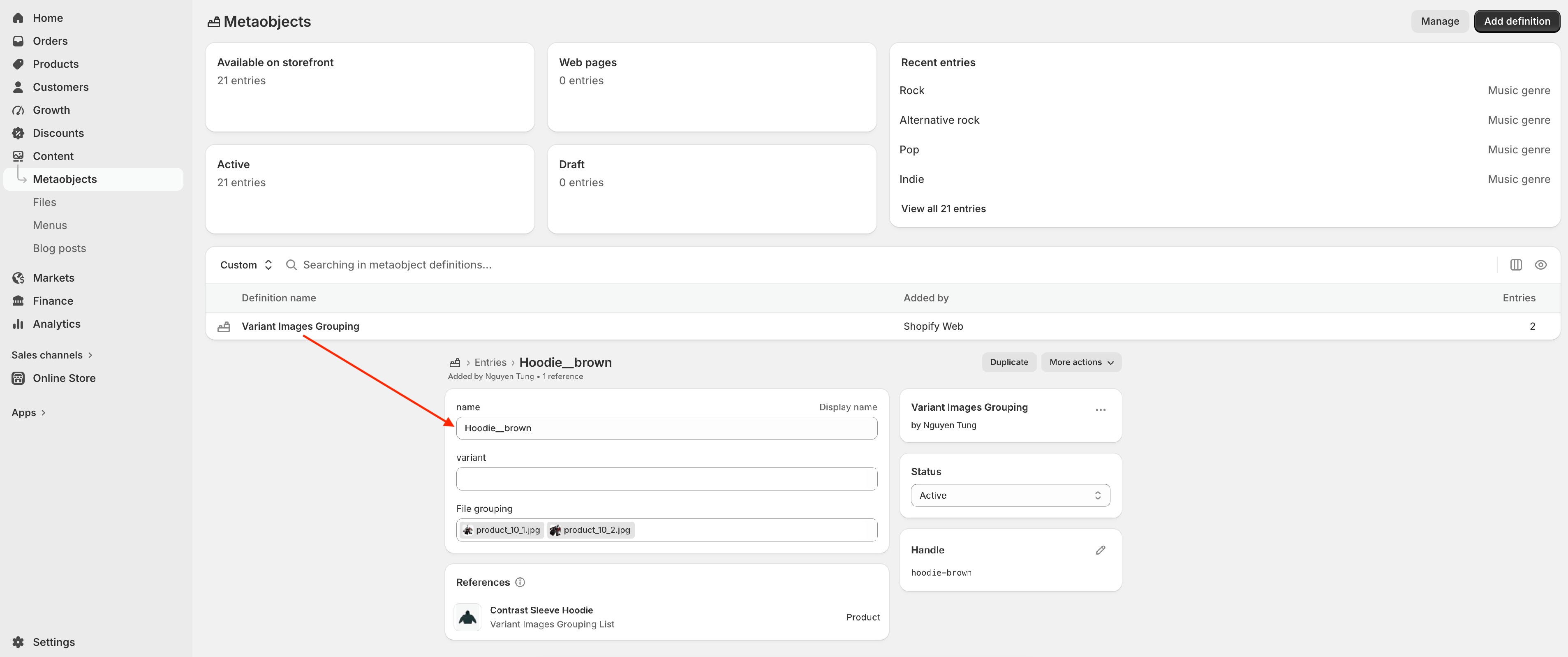Click the pencil icon to edit Handle
This screenshot has height=657, width=1568.
1101,550
